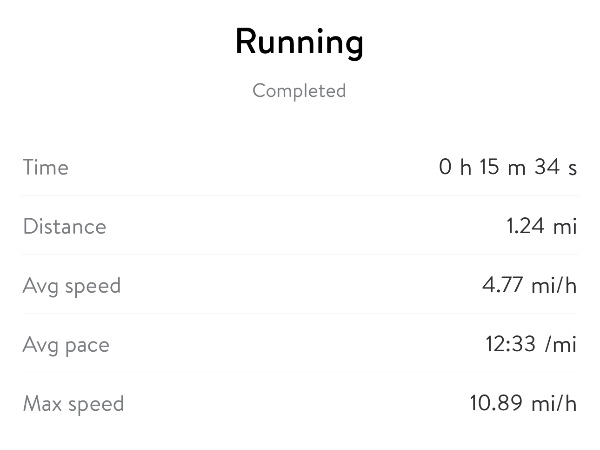Screen dimensions: 600x450
Task: Click the Running workout title
Action: coord(299,43)
